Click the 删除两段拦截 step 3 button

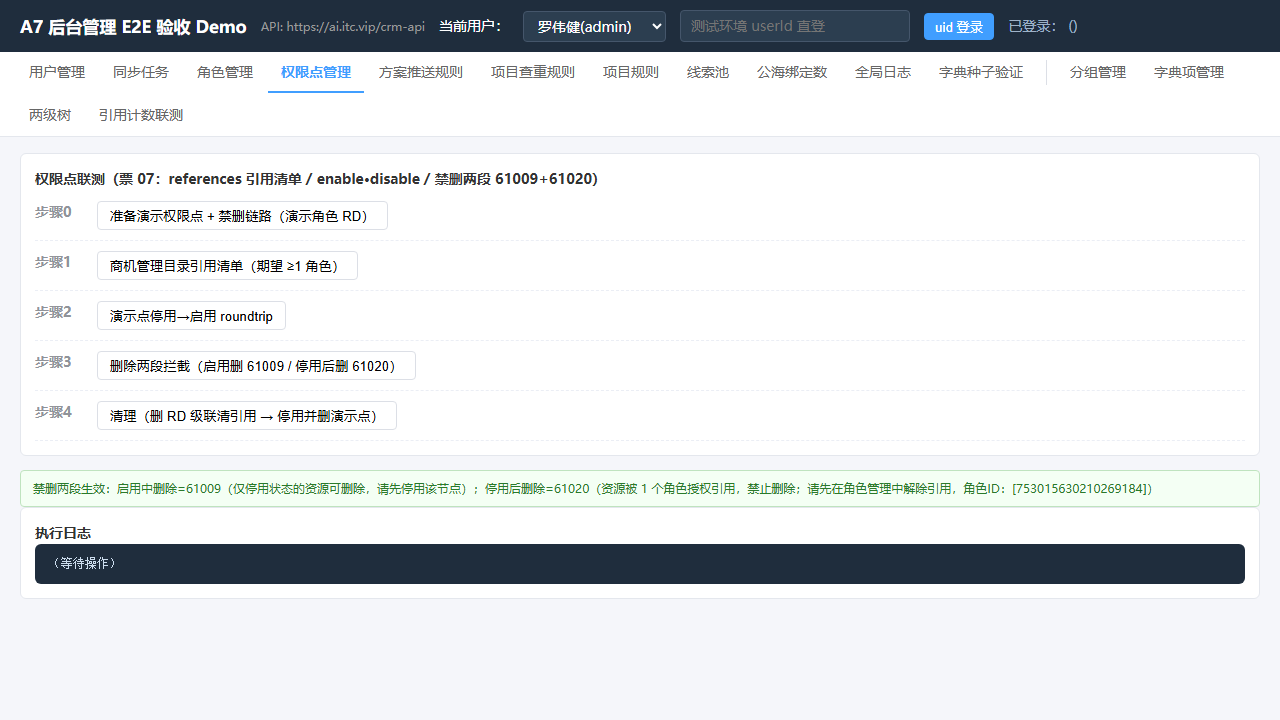tap(256, 366)
